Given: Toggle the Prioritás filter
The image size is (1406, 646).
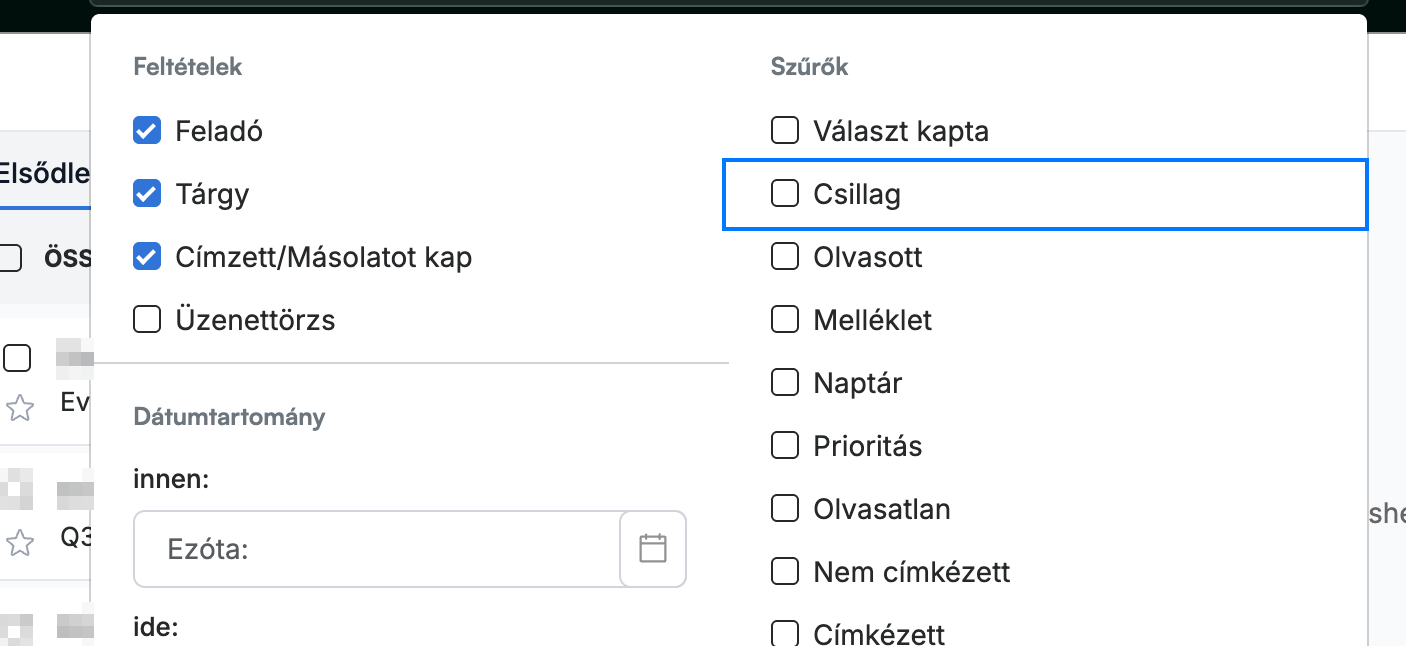Looking at the screenshot, I should pos(785,445).
